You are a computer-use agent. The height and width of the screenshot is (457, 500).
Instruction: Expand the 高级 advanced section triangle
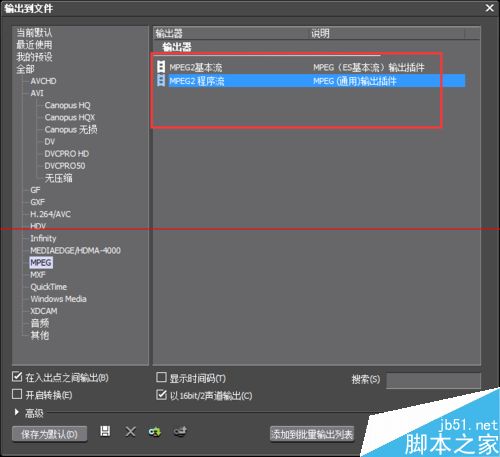click(x=16, y=412)
